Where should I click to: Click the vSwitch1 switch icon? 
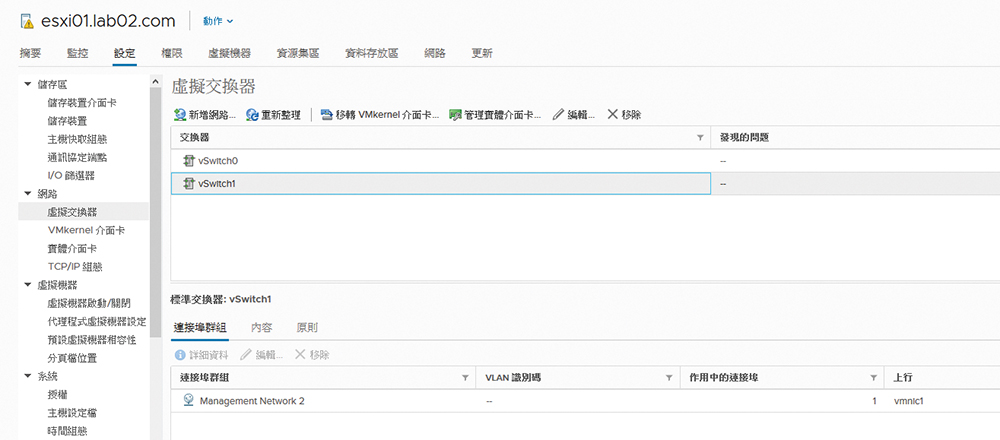[x=189, y=184]
